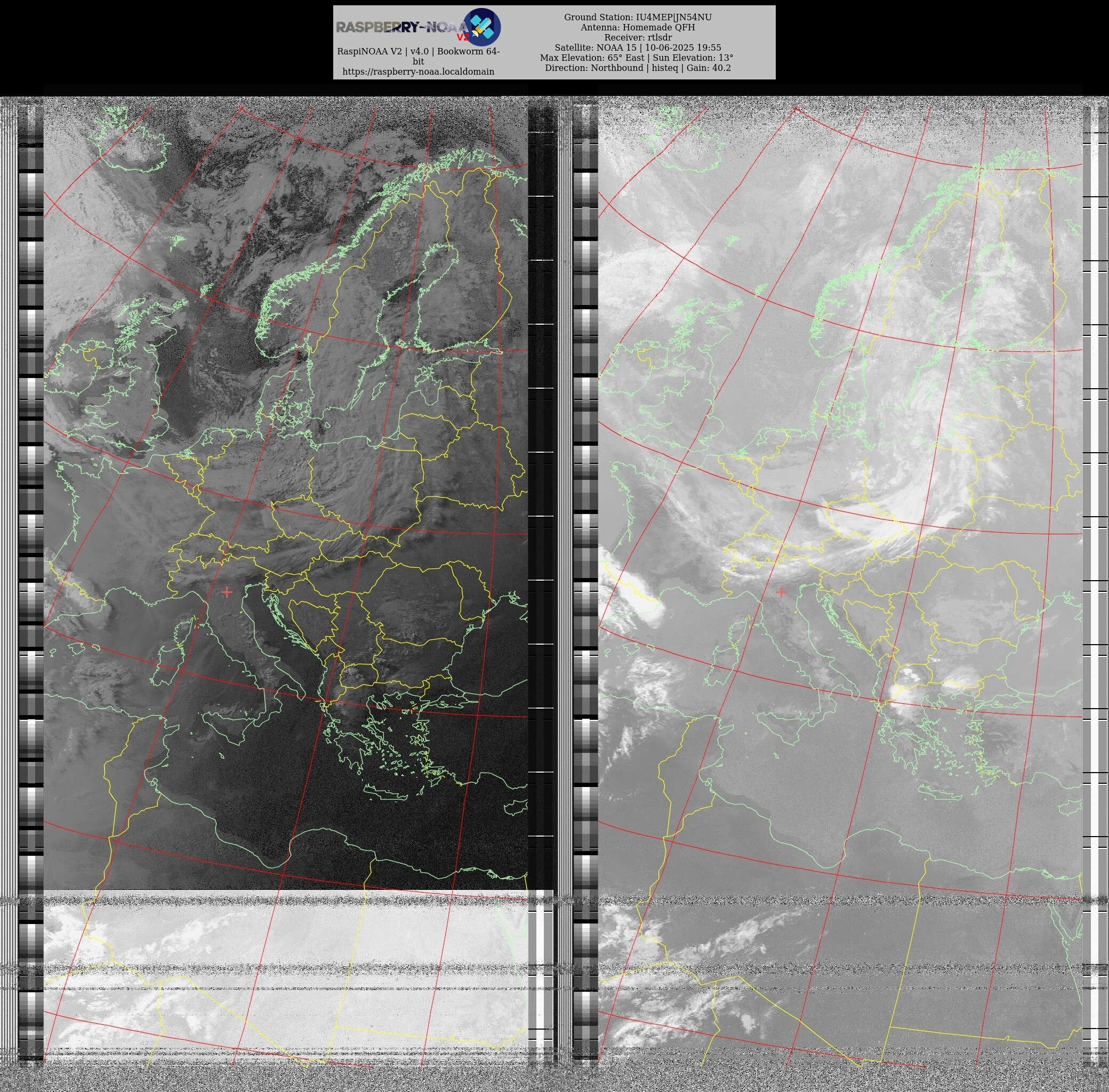The height and width of the screenshot is (1092, 1109).
Task: Click the satellite logo icon in header
Action: pos(481,27)
